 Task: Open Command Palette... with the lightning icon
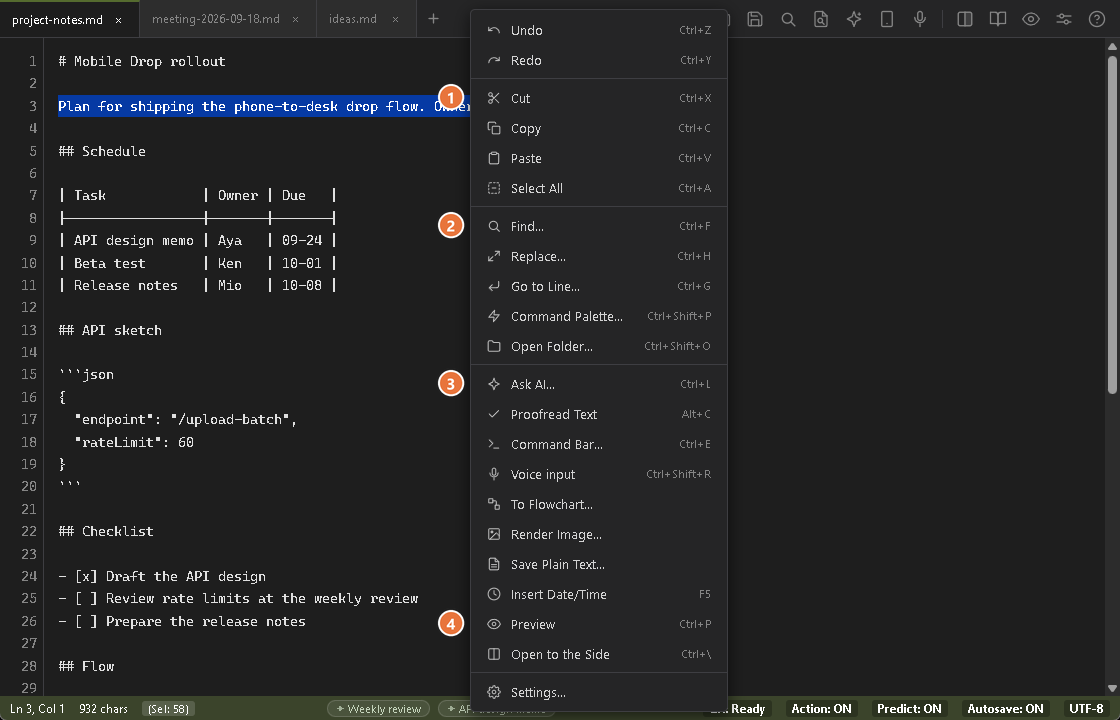(x=599, y=316)
